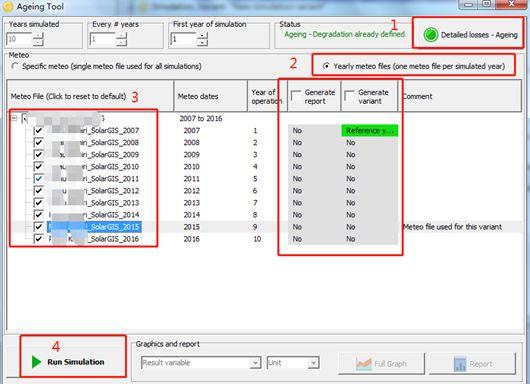Click the Full Graph chart icon
This screenshot has width=530, height=384.
[x=364, y=364]
